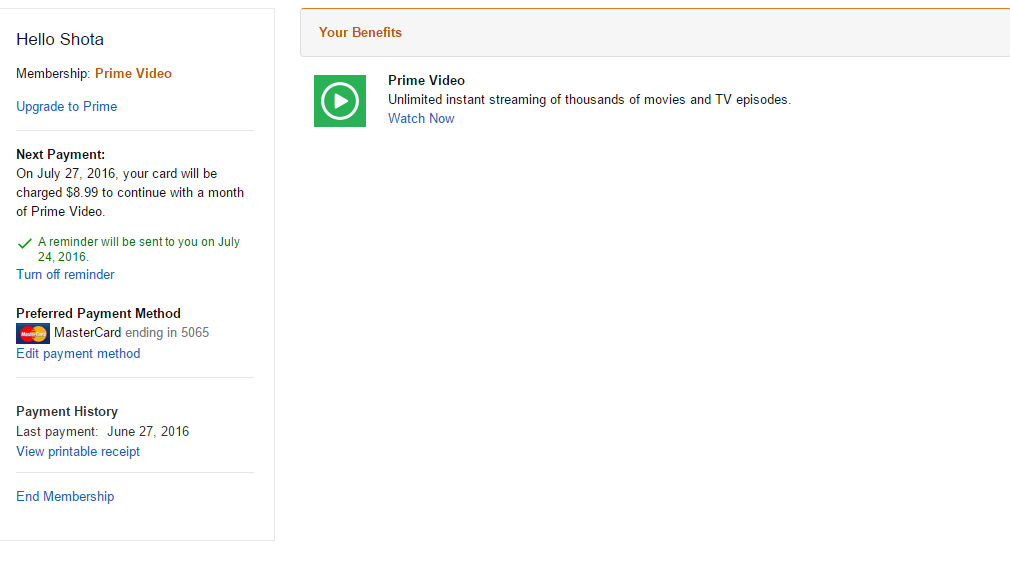The width and height of the screenshot is (1010, 565).
Task: Click the card text ending in 5065
Action: [x=131, y=332]
